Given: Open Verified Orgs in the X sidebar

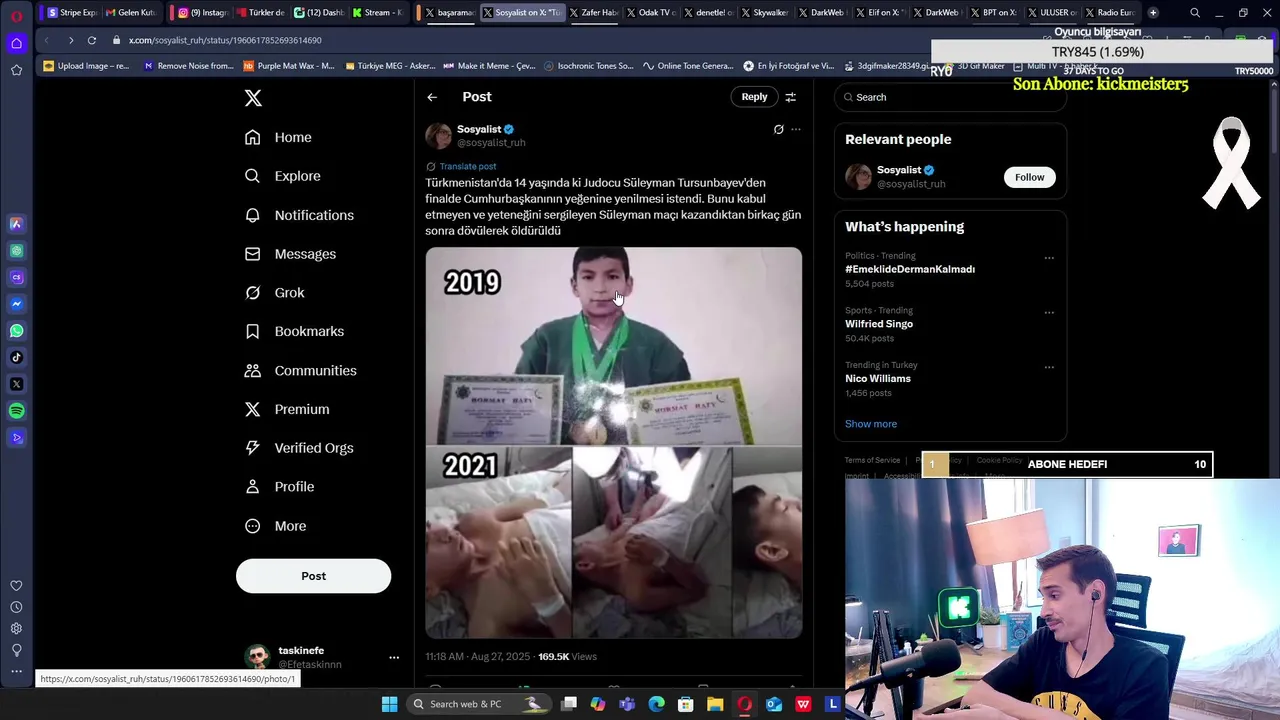Looking at the screenshot, I should coord(299,448).
